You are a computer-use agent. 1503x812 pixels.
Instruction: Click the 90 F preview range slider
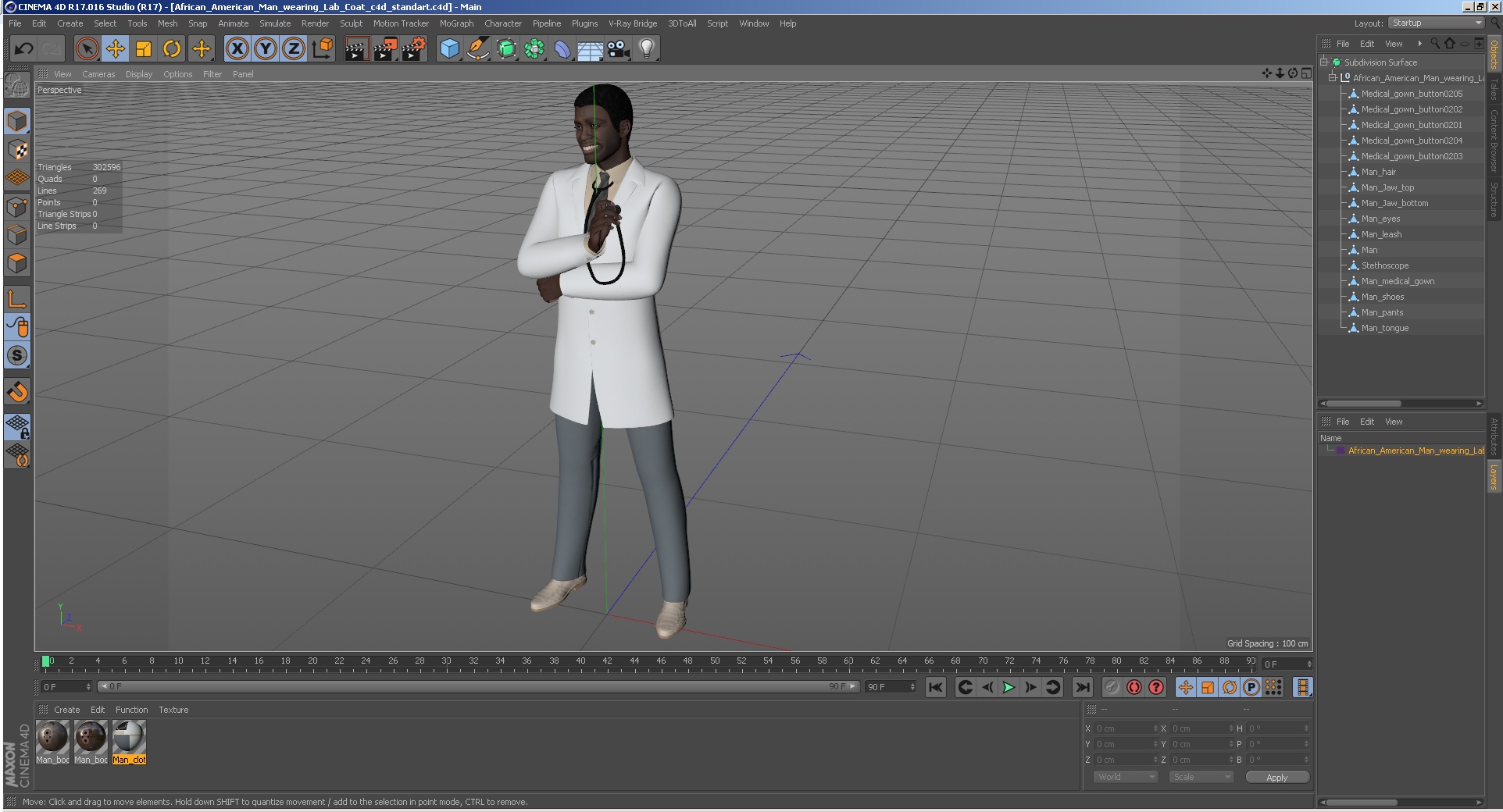tap(479, 686)
